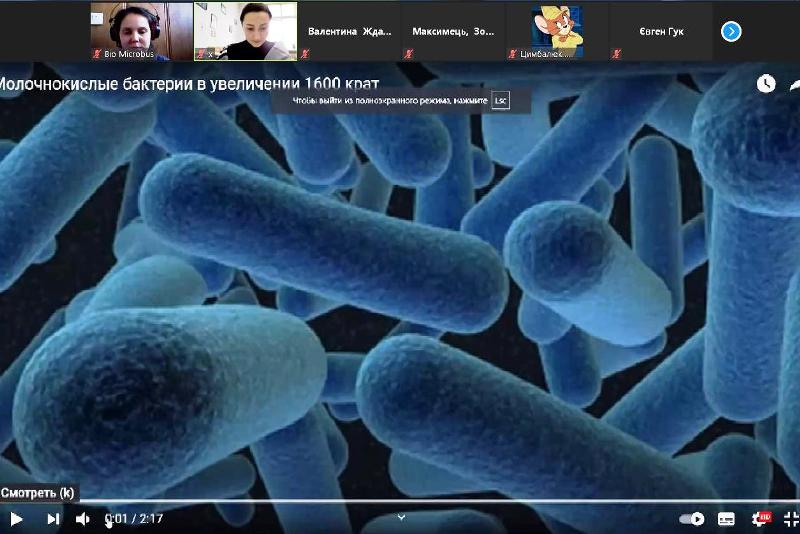This screenshot has height=534, width=800.
Task: Exit fullscreen mode with the corner icon
Action: pos(791,519)
